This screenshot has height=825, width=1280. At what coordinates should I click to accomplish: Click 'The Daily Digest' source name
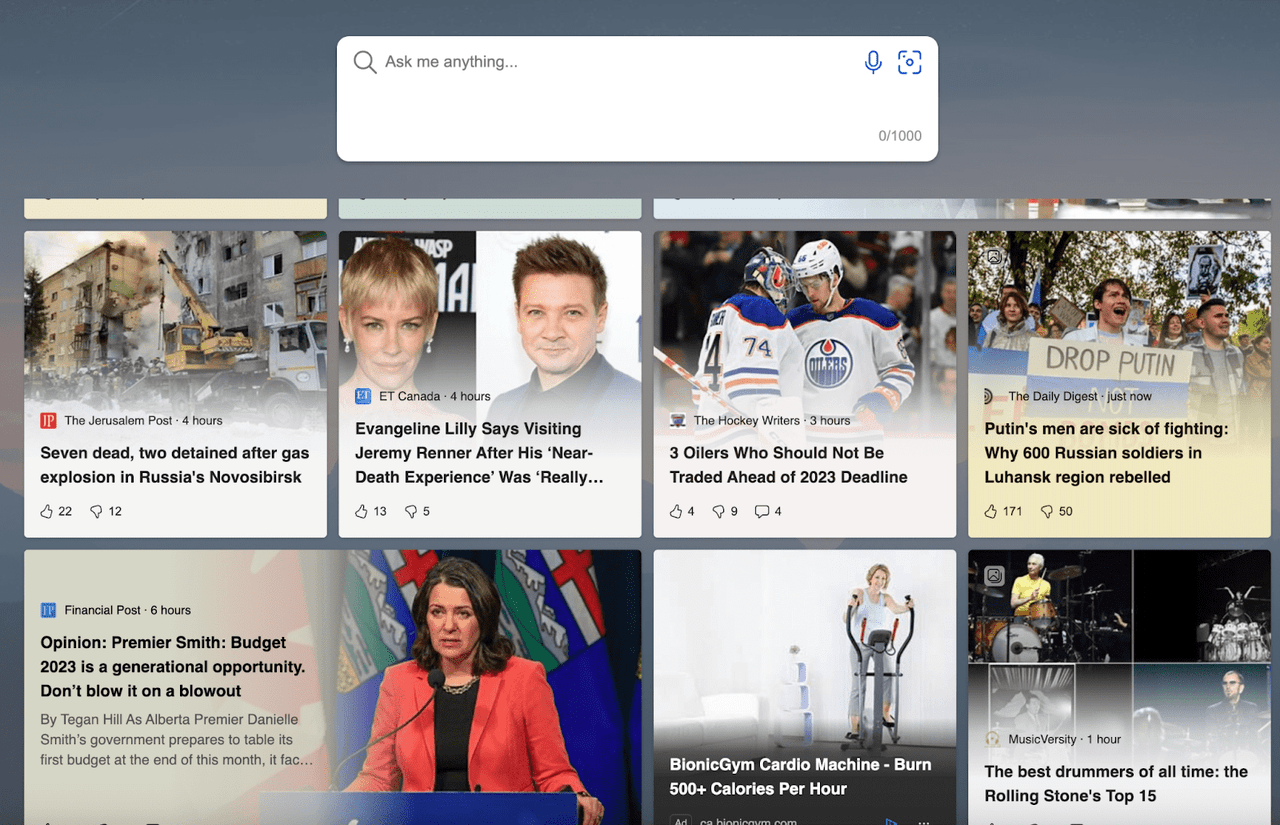tap(1052, 396)
